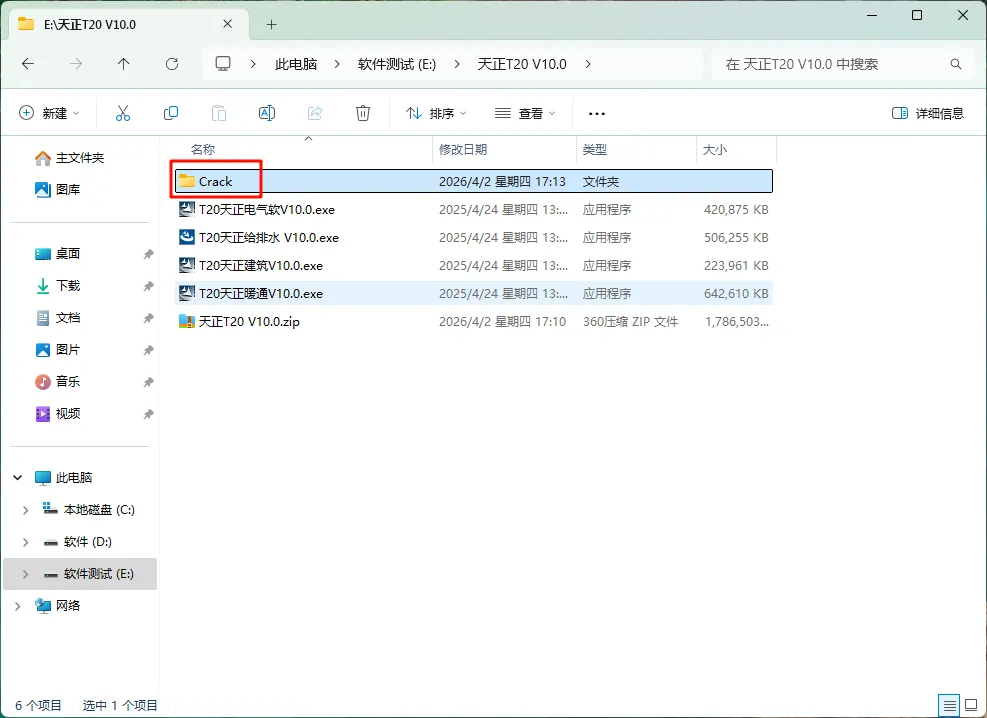
Task: Click the search magnifier icon
Action: (956, 64)
